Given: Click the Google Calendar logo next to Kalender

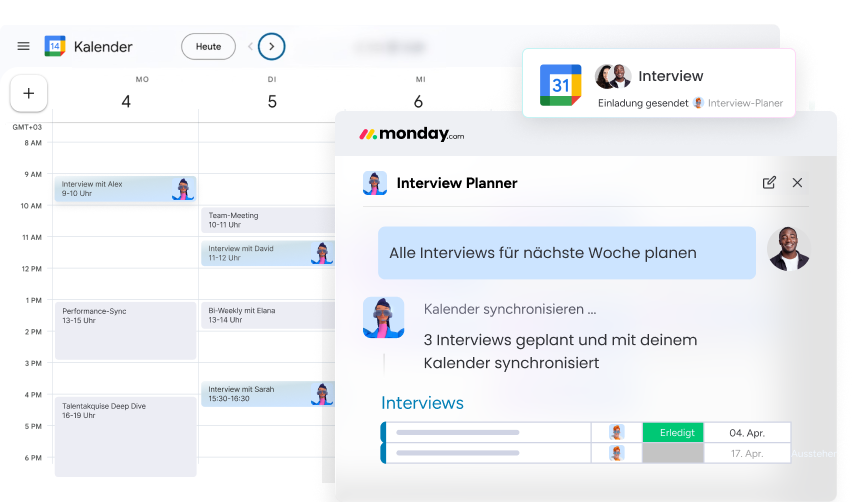Looking at the screenshot, I should pyautogui.click(x=55, y=46).
